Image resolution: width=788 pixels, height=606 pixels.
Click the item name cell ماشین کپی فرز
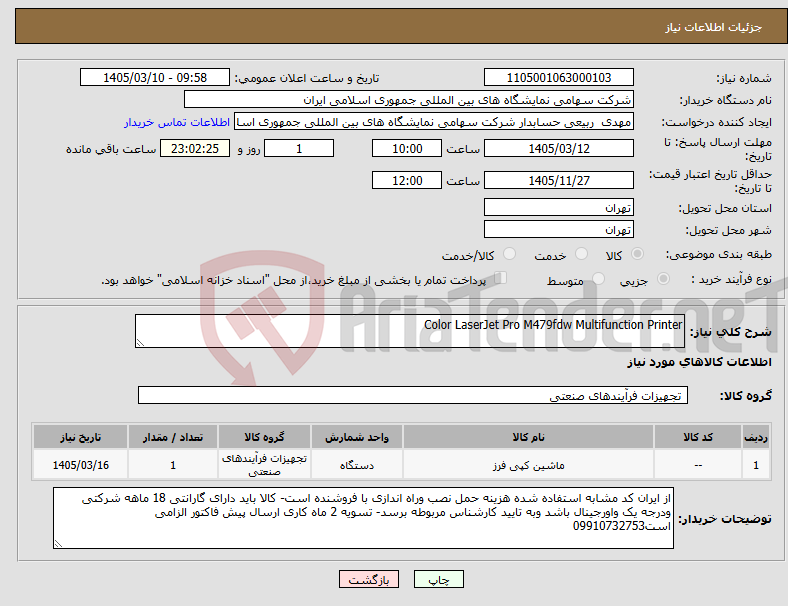coord(528,465)
